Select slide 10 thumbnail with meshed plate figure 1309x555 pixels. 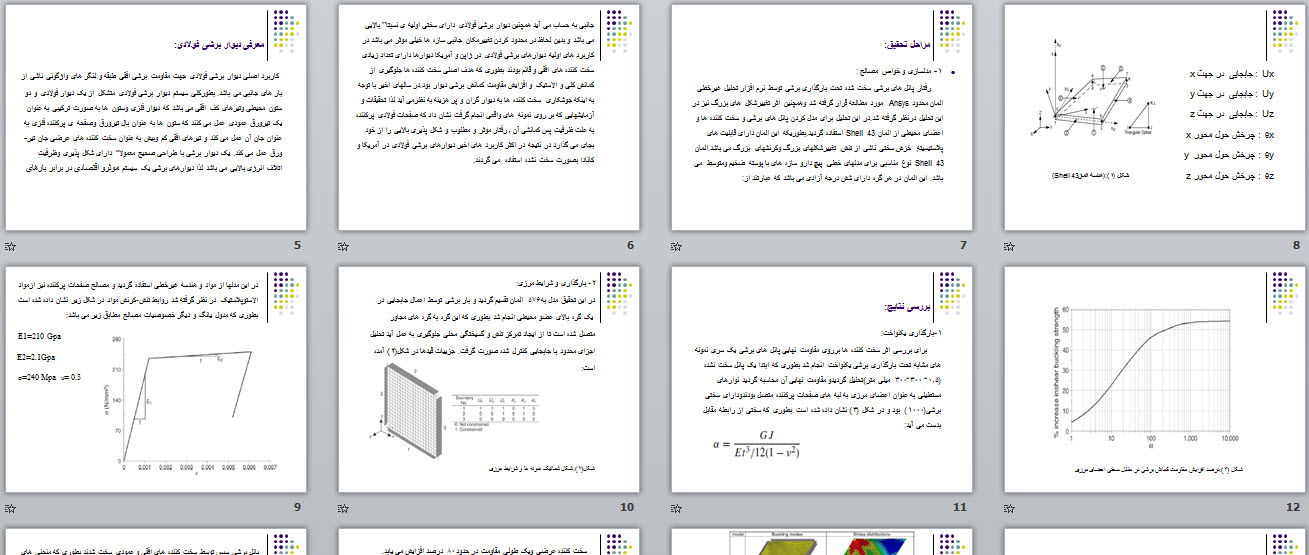488,380
